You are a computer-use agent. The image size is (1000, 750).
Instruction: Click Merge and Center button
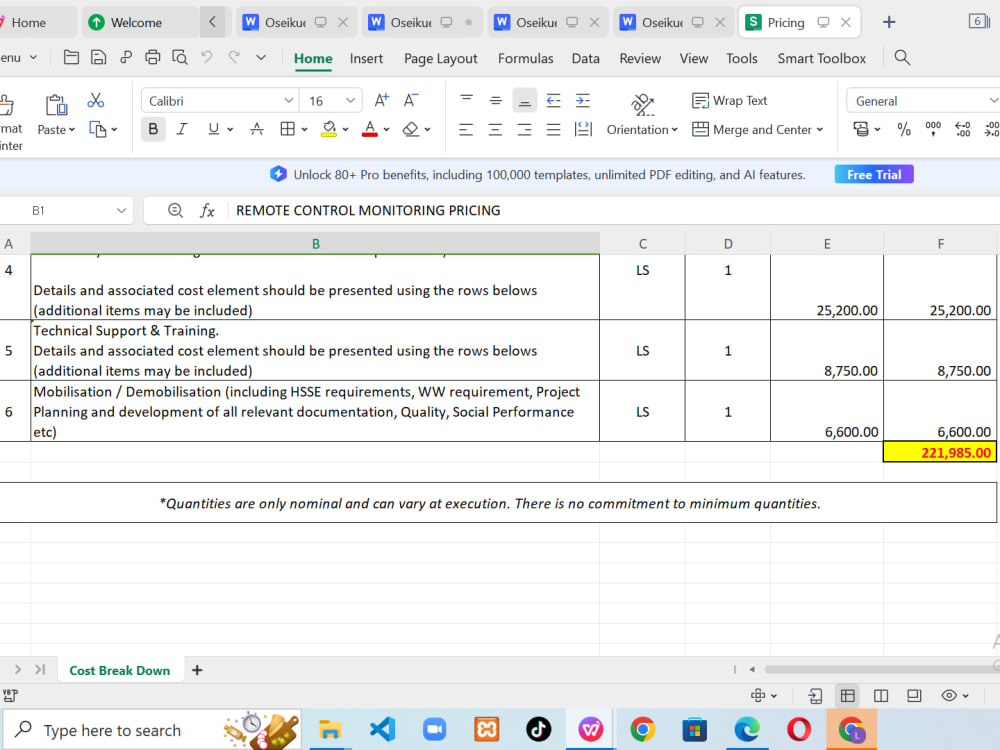[758, 129]
